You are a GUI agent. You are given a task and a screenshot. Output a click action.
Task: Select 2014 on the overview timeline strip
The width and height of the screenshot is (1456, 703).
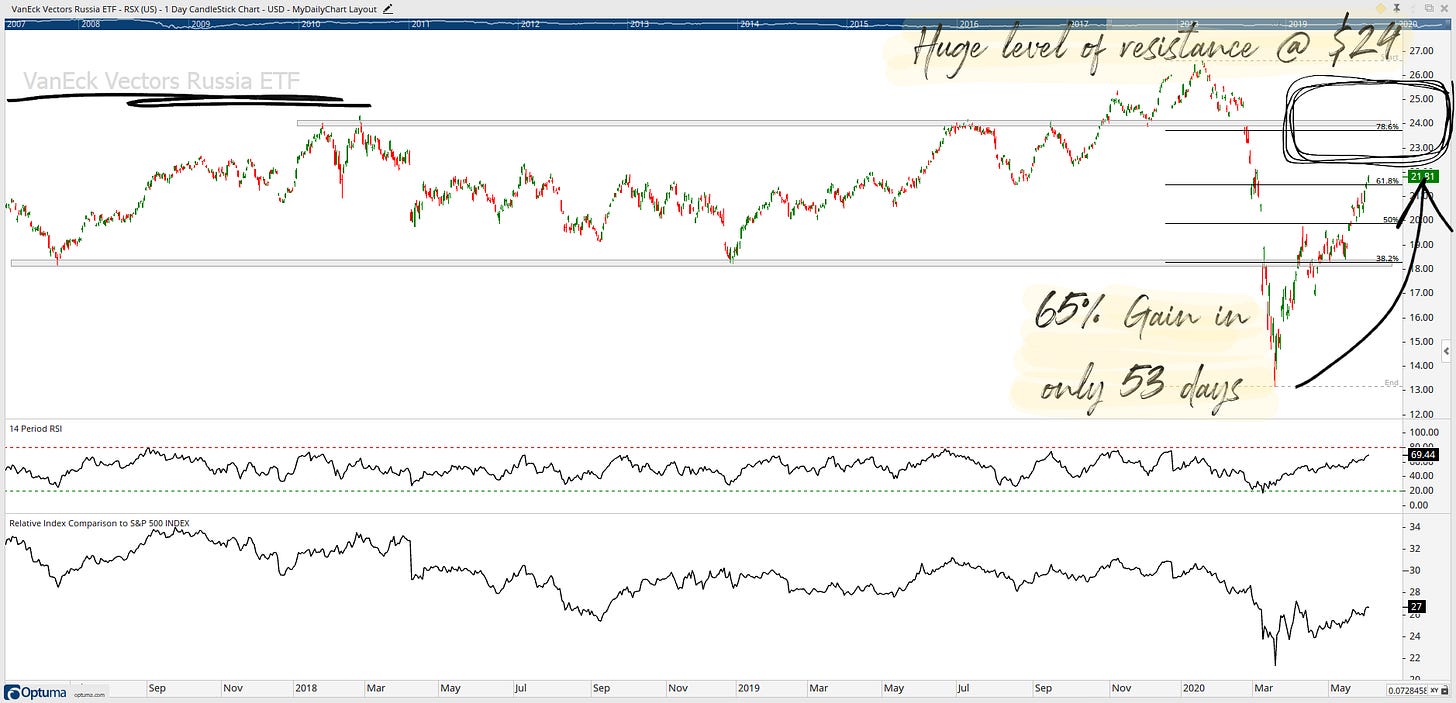coord(749,22)
